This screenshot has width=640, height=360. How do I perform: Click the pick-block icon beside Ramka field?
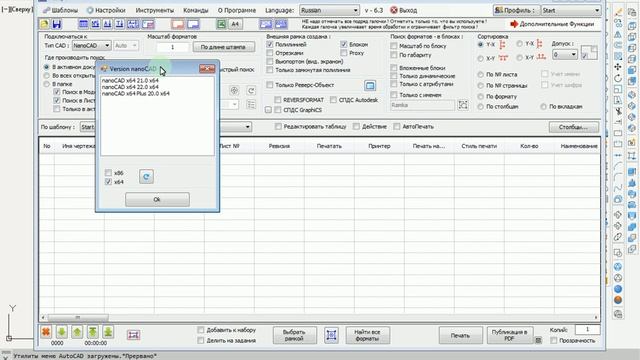pos(463,105)
